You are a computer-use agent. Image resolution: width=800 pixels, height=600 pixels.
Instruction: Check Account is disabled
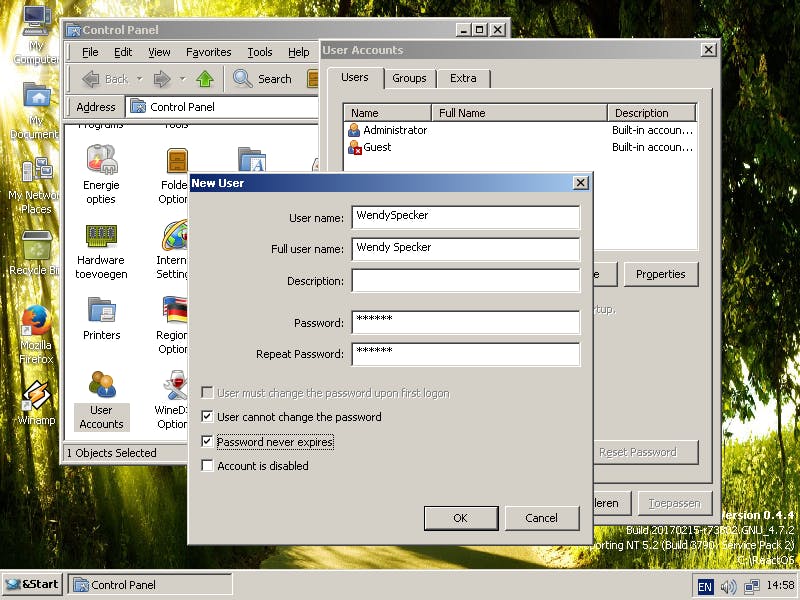[x=207, y=466]
